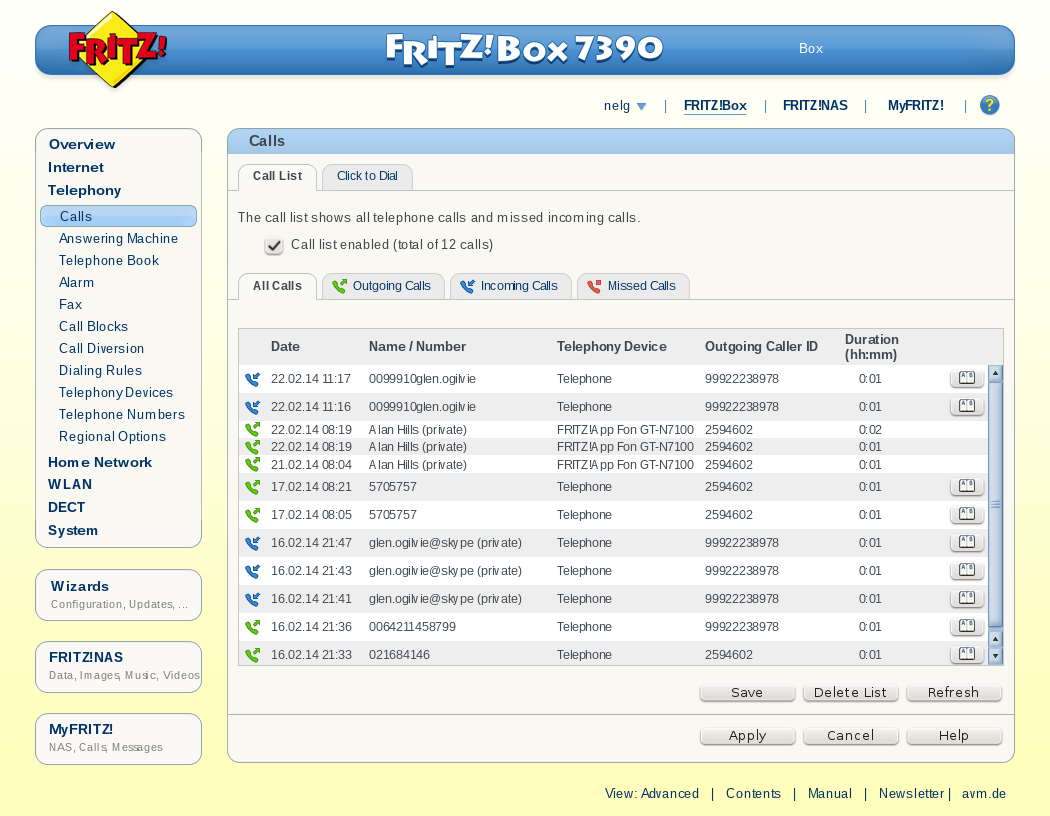Image resolution: width=1050 pixels, height=816 pixels.
Task: Open Dialing Rules page
Action: click(x=100, y=371)
